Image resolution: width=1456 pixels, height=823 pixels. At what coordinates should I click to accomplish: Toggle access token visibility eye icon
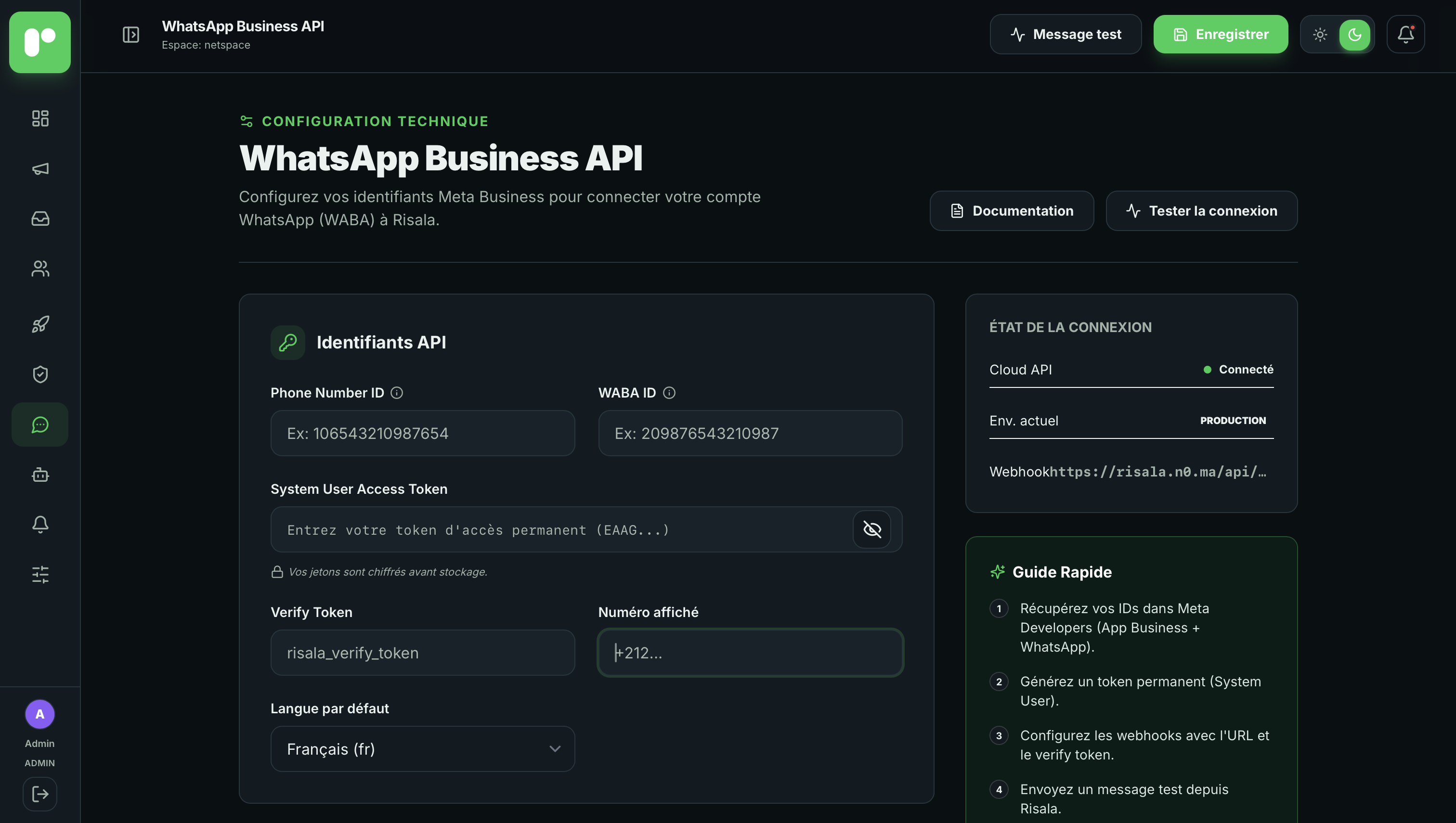[x=872, y=529]
